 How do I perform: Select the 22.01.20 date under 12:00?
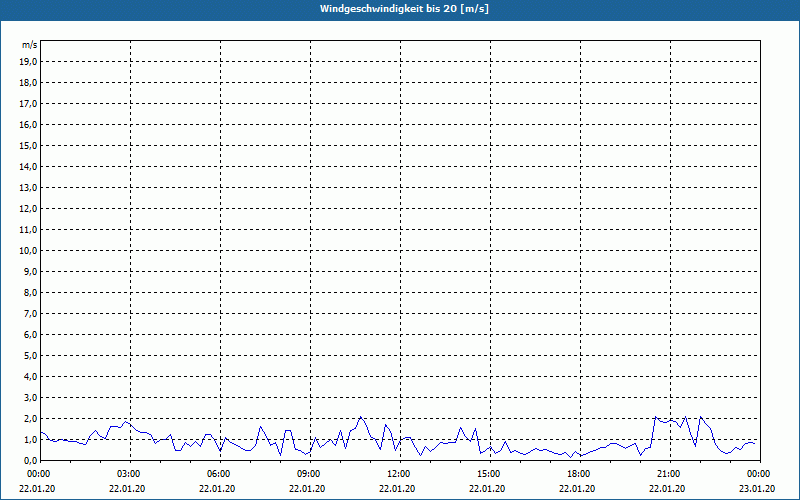(x=397, y=489)
